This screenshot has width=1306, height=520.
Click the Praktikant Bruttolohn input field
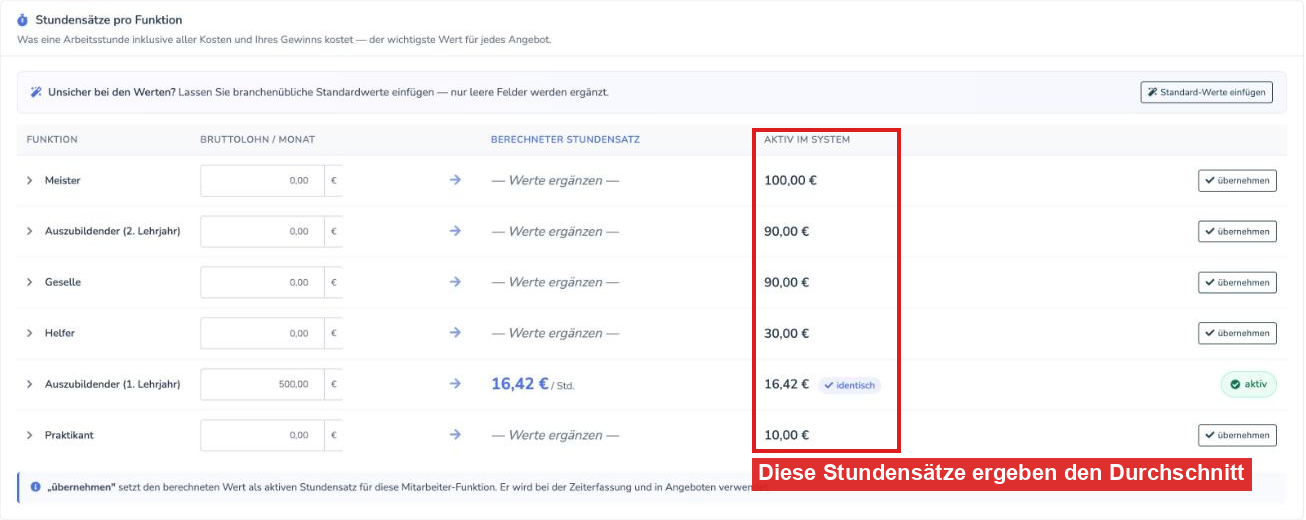pos(262,435)
